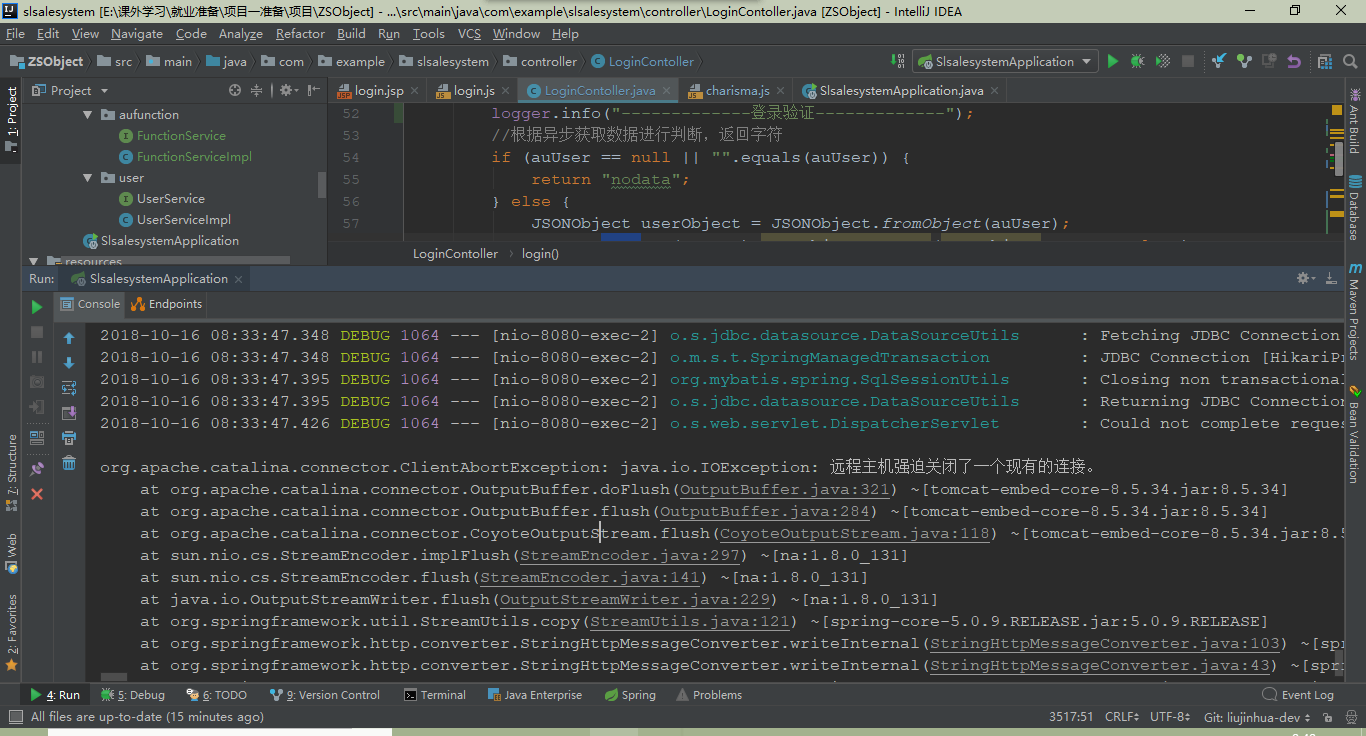Open Search Everywhere magnifier icon
The image size is (1366, 736).
click(1349, 61)
